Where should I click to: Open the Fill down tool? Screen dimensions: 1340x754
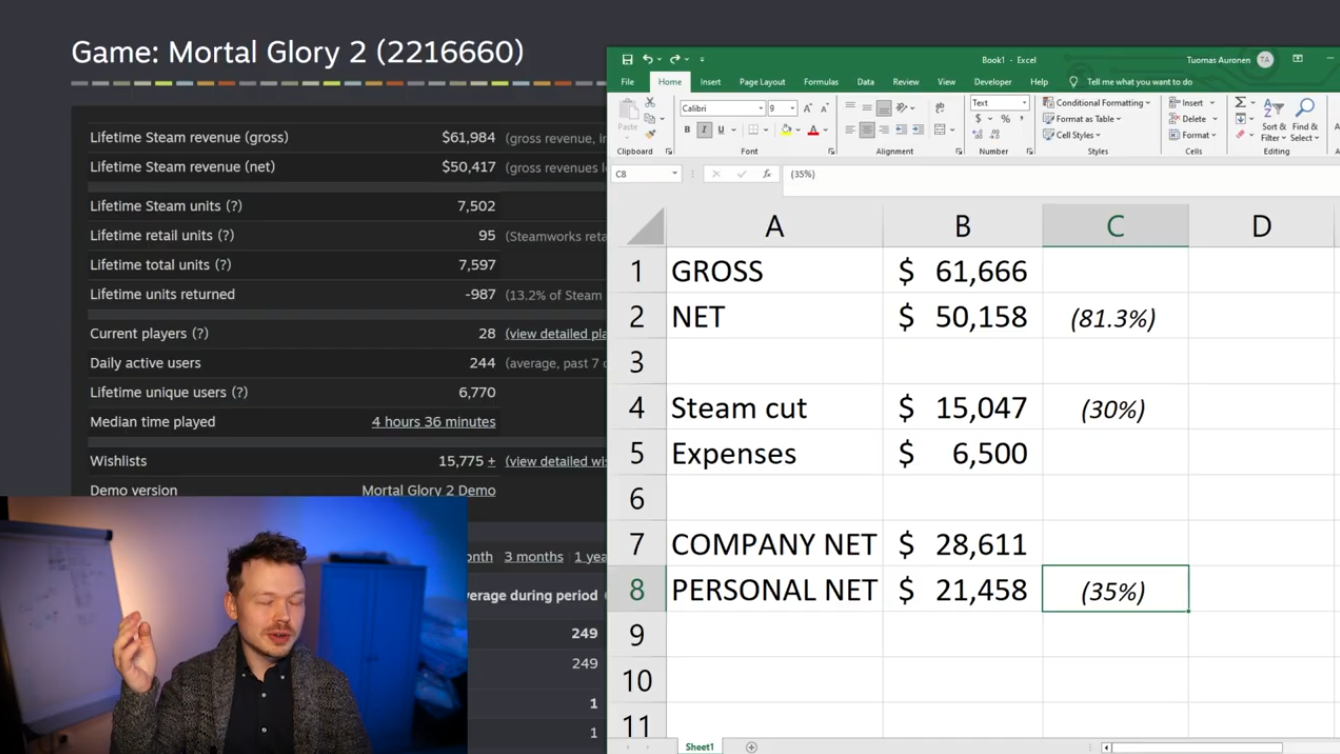pos(1240,119)
